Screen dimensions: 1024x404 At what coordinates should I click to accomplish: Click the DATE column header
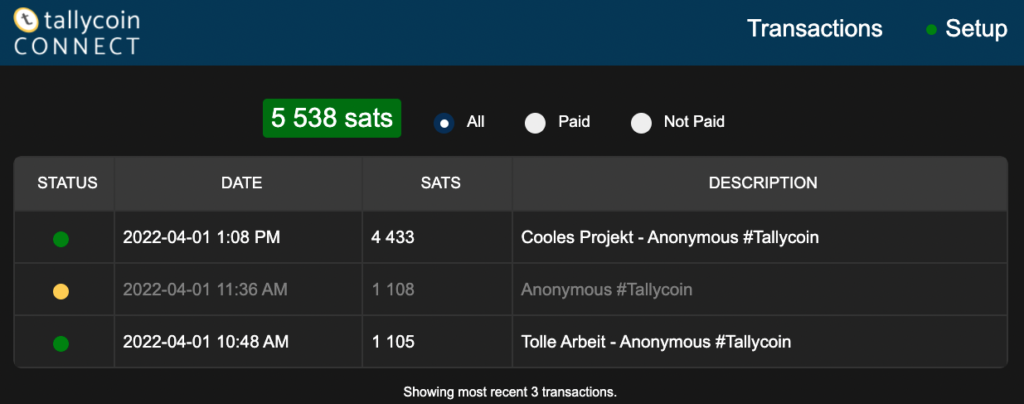point(242,183)
